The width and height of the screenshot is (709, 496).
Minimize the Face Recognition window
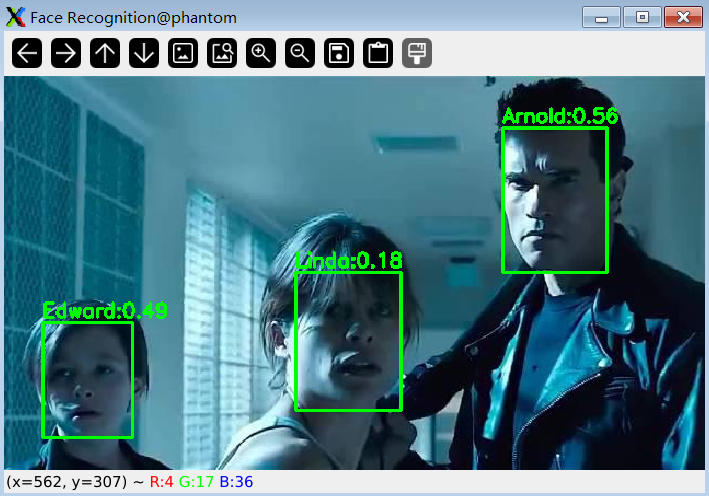(x=601, y=17)
